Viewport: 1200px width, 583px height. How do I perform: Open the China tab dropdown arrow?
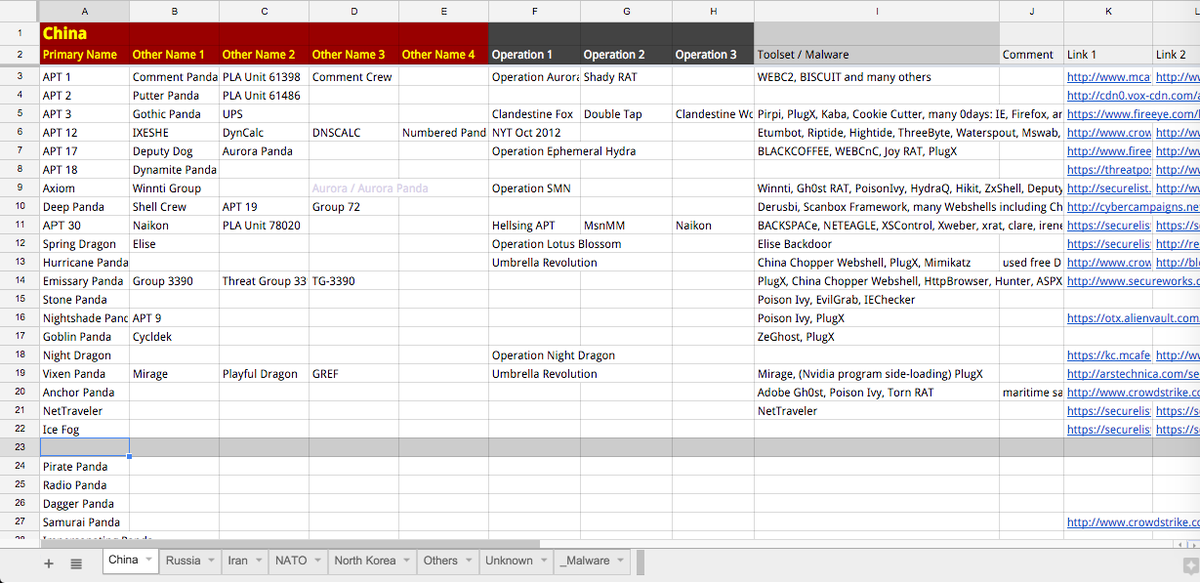click(149, 561)
